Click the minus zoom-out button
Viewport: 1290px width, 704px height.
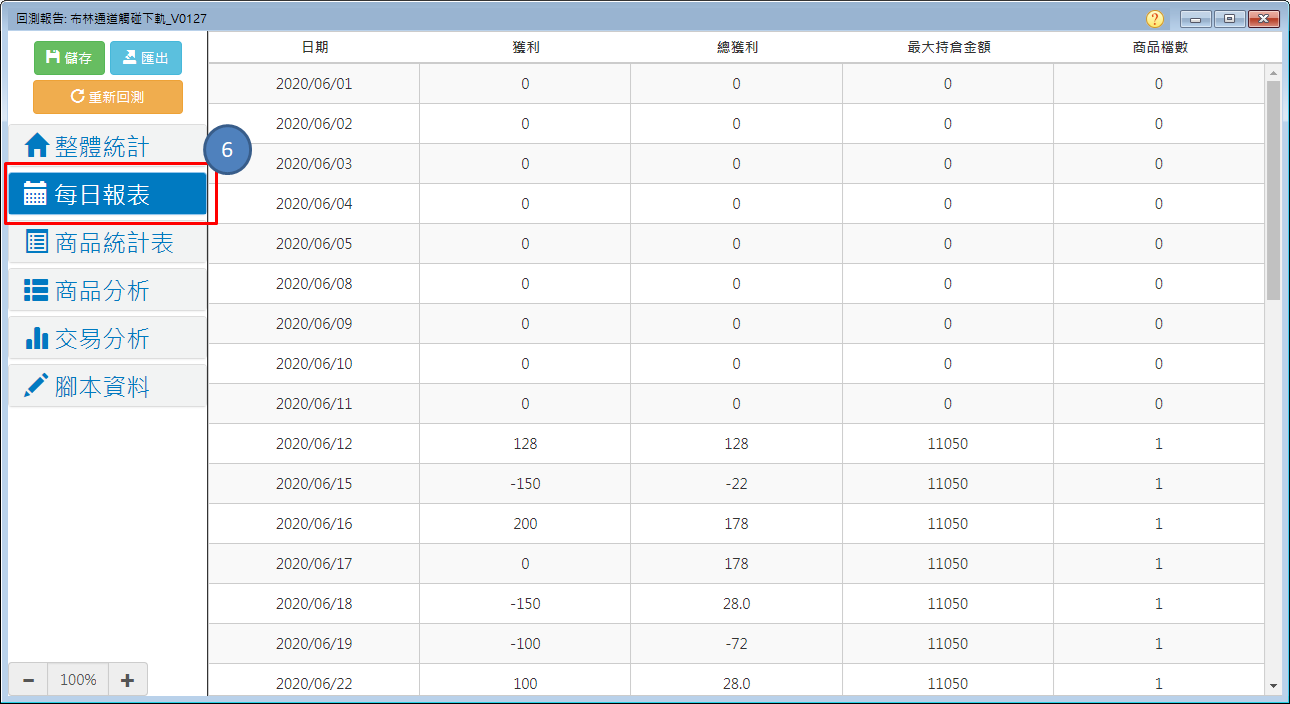(28, 680)
